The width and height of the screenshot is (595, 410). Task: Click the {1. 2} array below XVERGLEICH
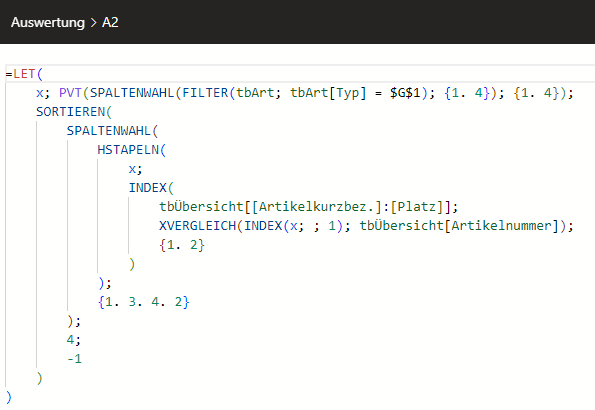click(x=182, y=245)
